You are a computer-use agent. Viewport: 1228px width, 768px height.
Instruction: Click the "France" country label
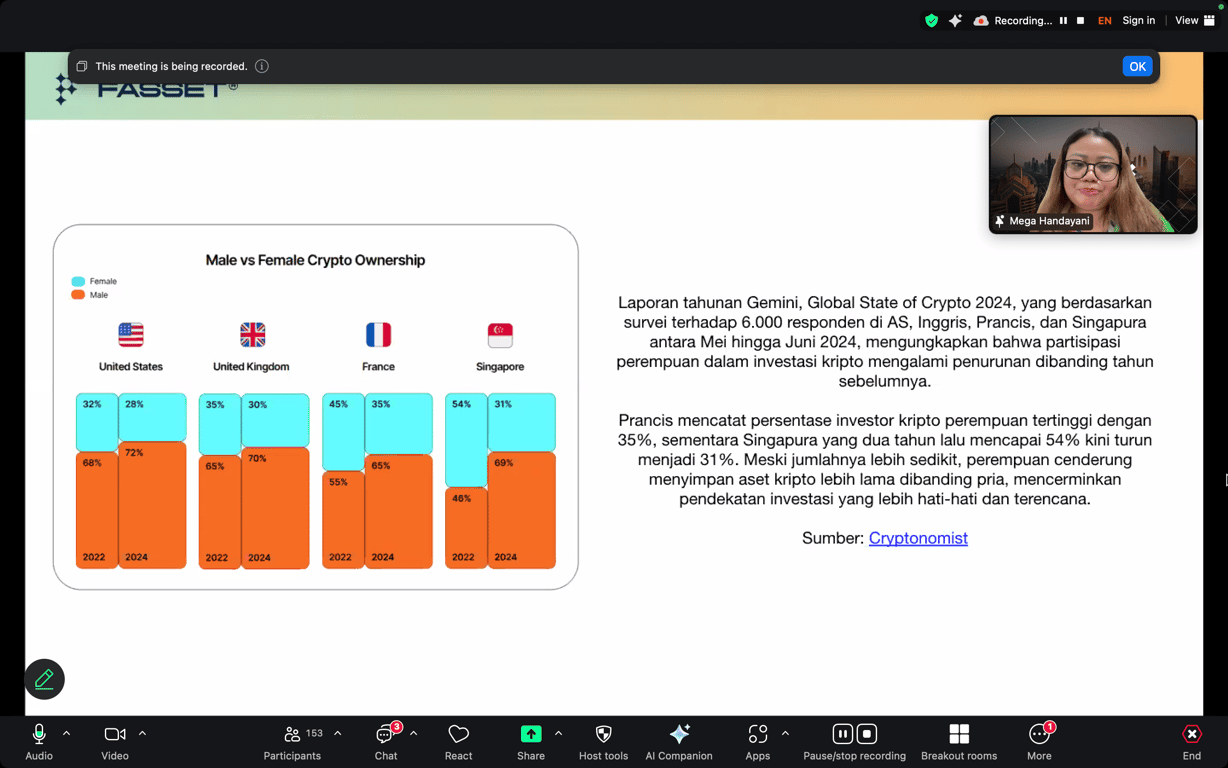(x=378, y=367)
